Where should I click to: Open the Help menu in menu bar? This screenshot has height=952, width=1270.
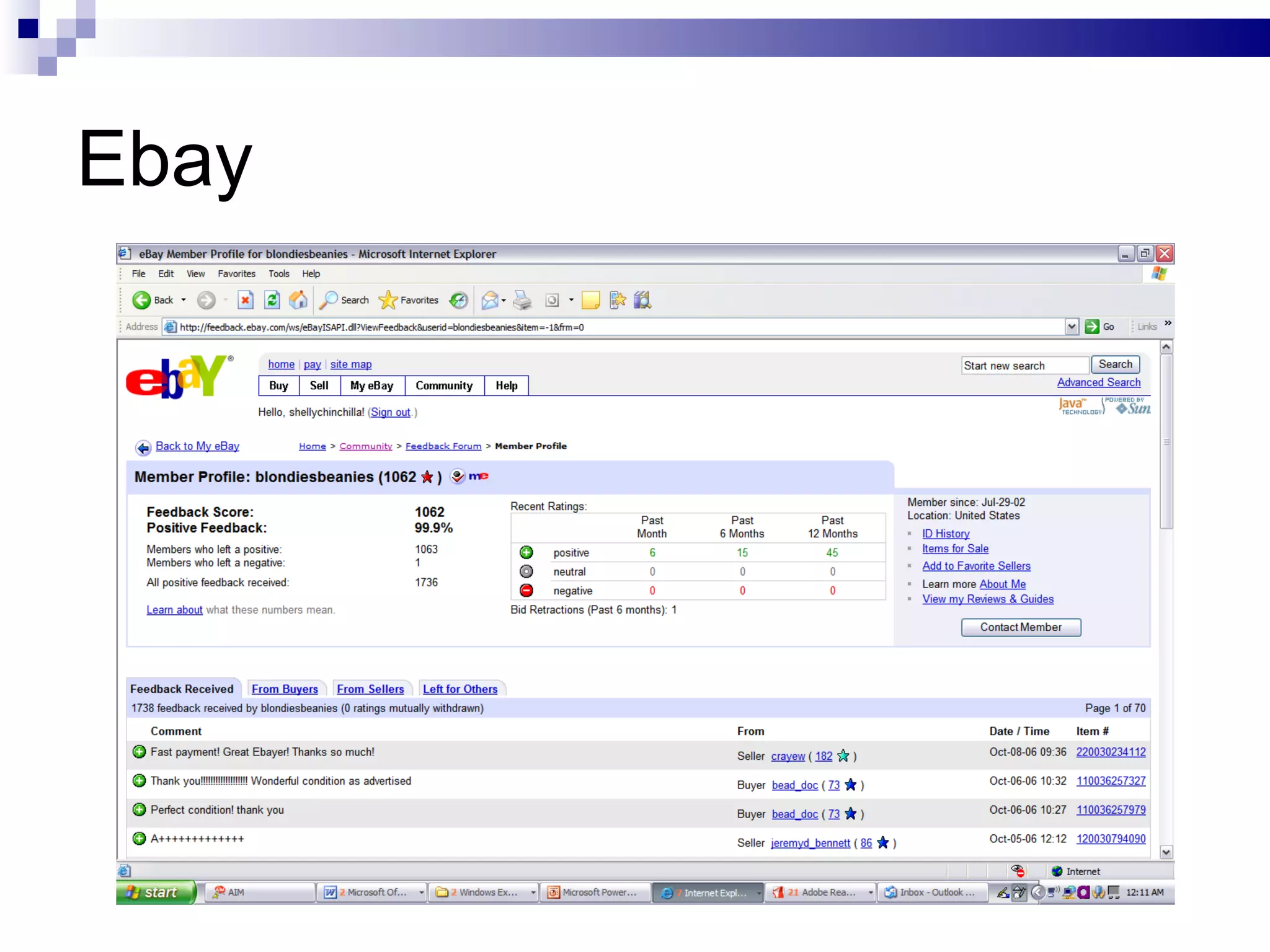311,273
